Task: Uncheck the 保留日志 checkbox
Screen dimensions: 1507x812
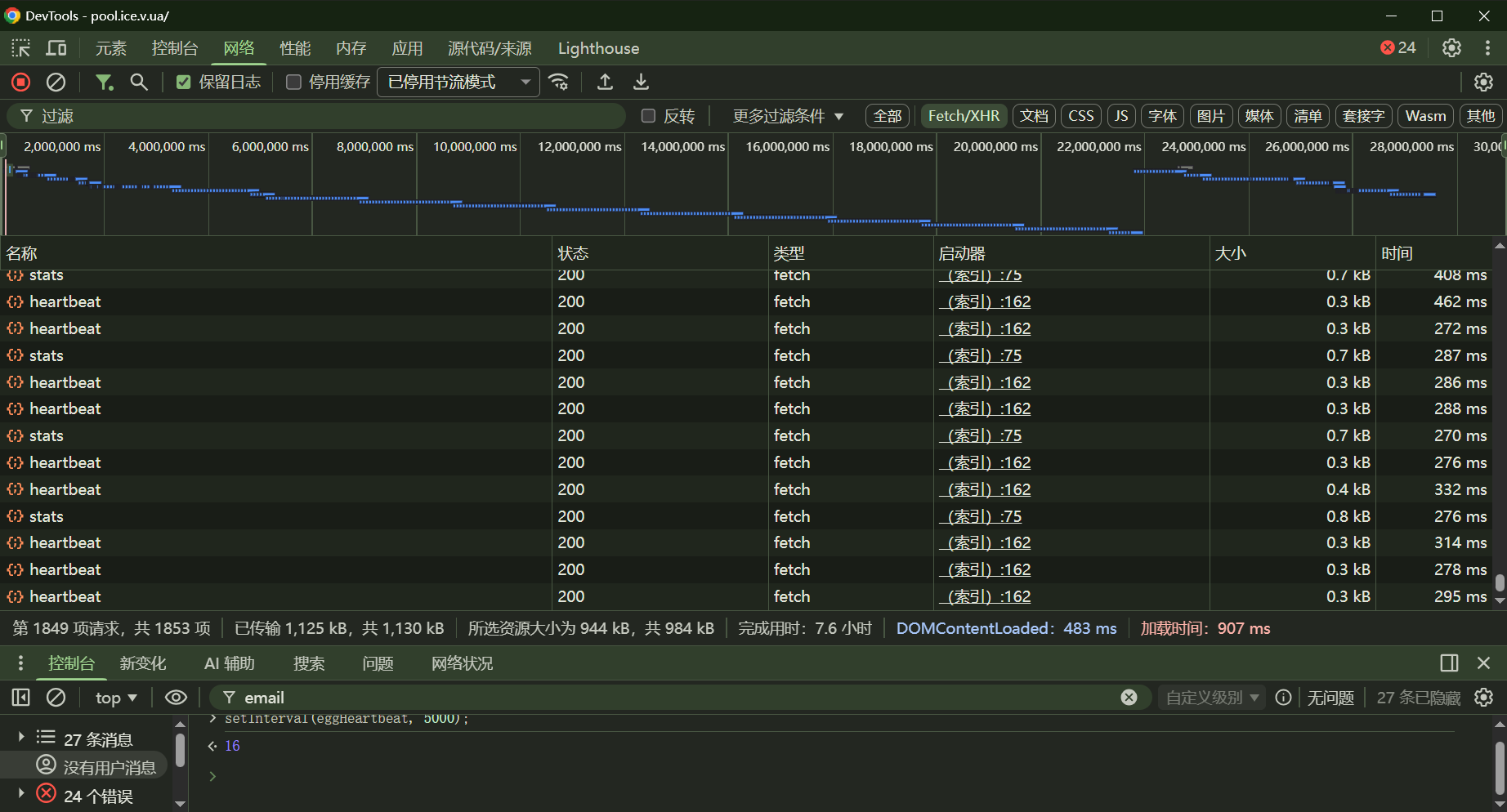Action: click(184, 82)
